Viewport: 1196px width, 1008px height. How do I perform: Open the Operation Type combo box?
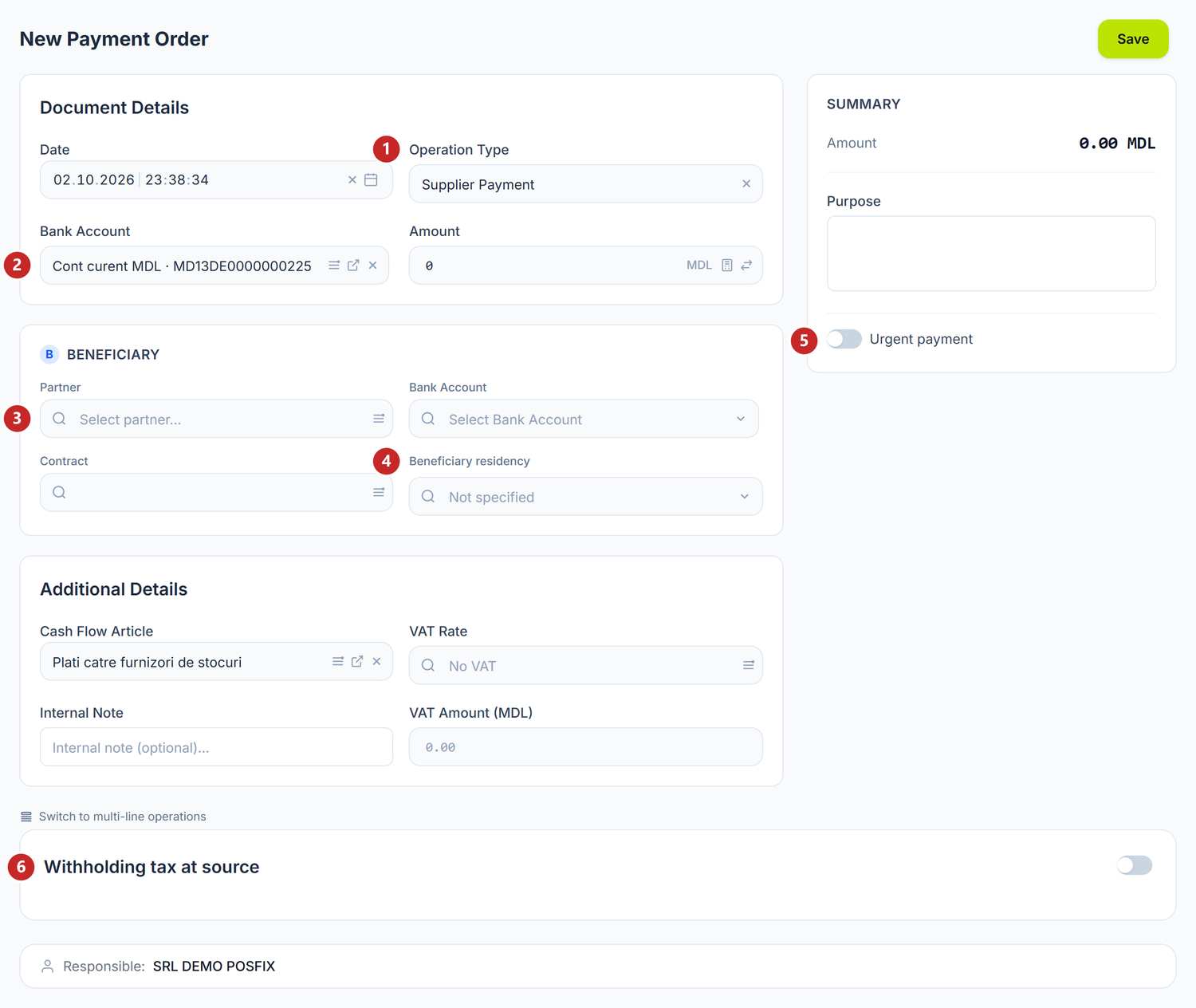pos(586,184)
